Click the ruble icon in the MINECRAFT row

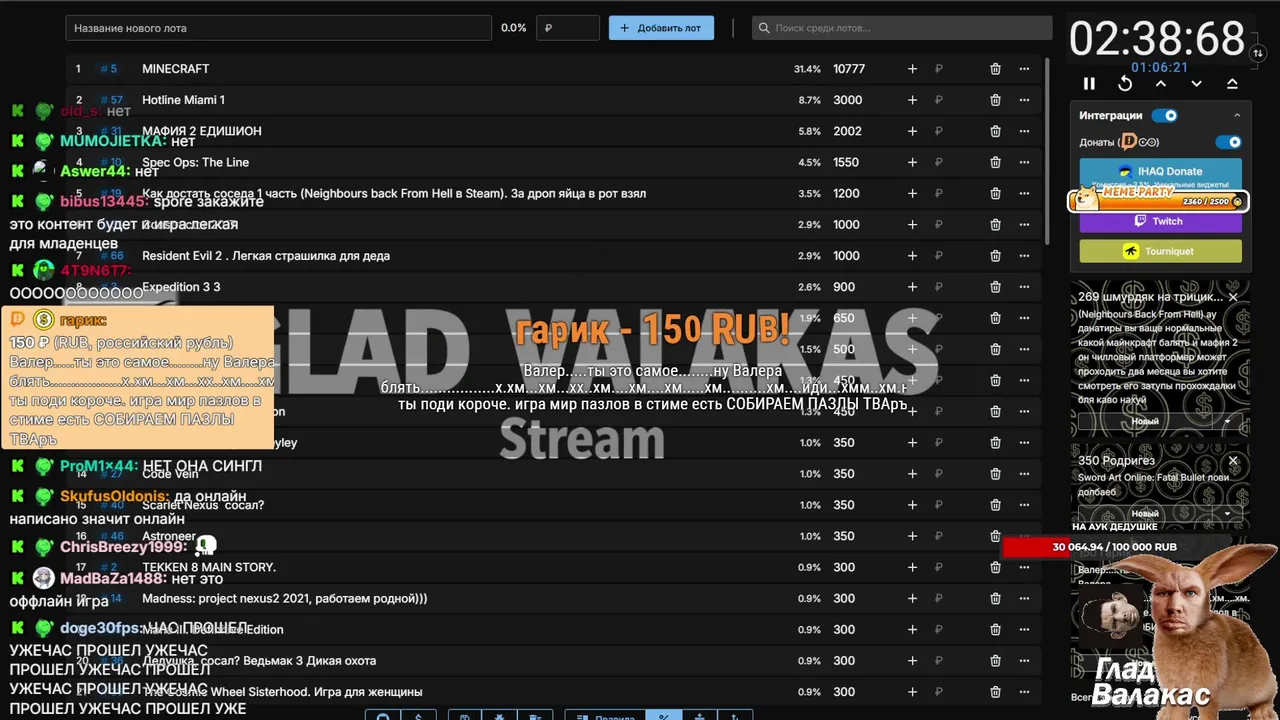(x=939, y=69)
